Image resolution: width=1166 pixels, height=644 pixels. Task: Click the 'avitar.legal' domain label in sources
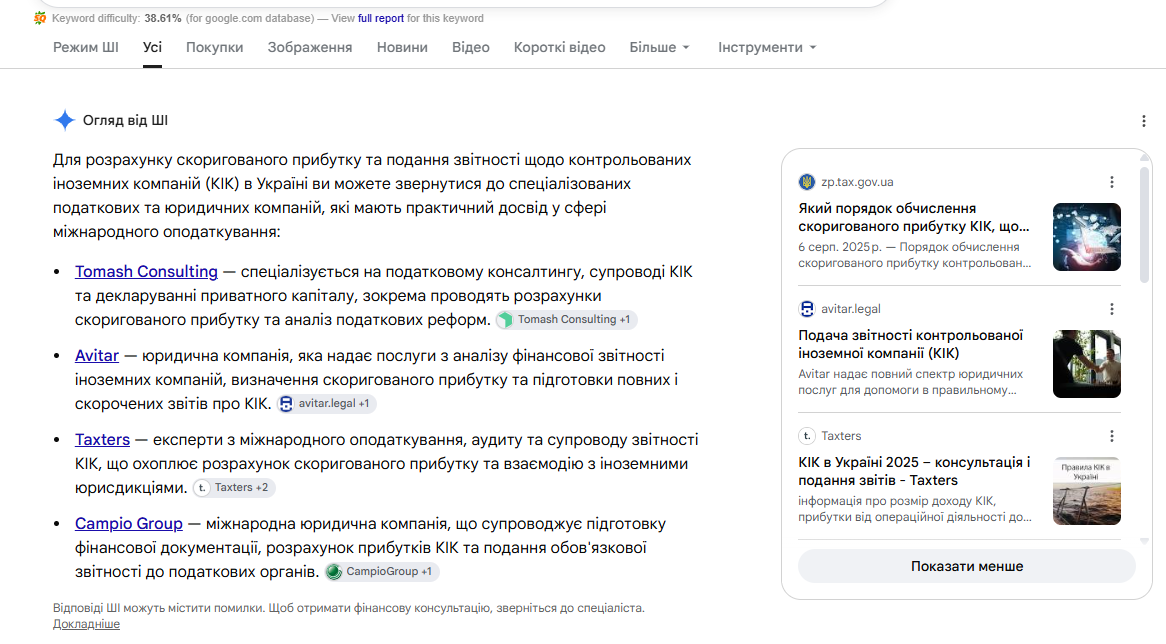tap(851, 309)
